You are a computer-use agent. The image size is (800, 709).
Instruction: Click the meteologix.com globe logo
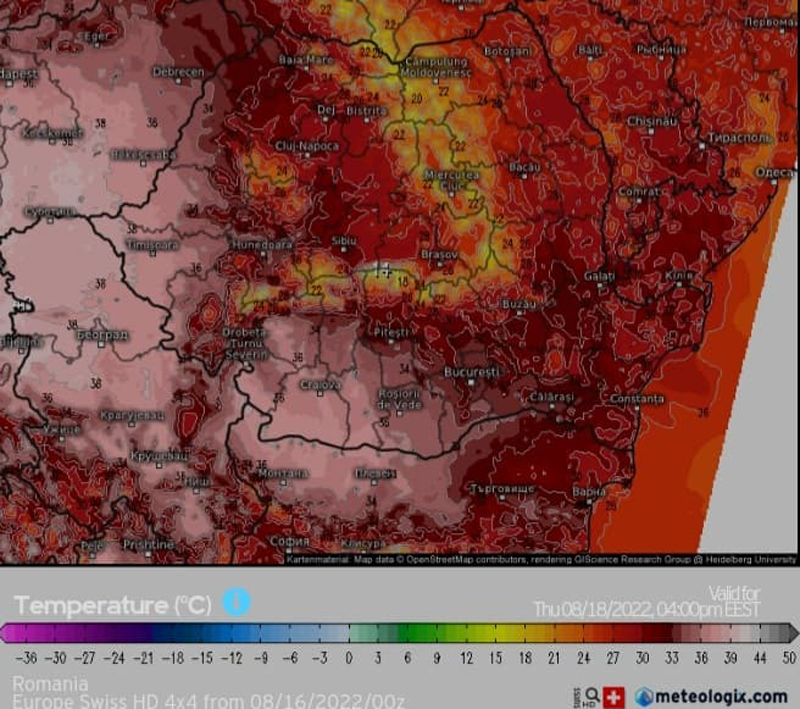pyautogui.click(x=645, y=696)
